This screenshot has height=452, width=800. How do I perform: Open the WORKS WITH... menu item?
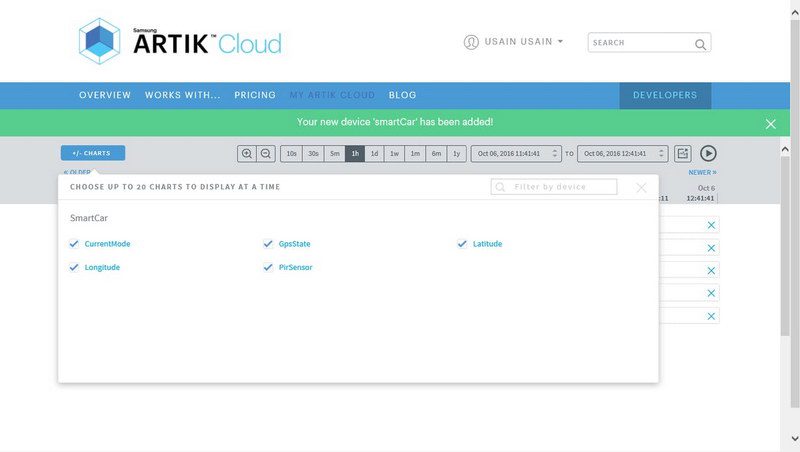(183, 95)
